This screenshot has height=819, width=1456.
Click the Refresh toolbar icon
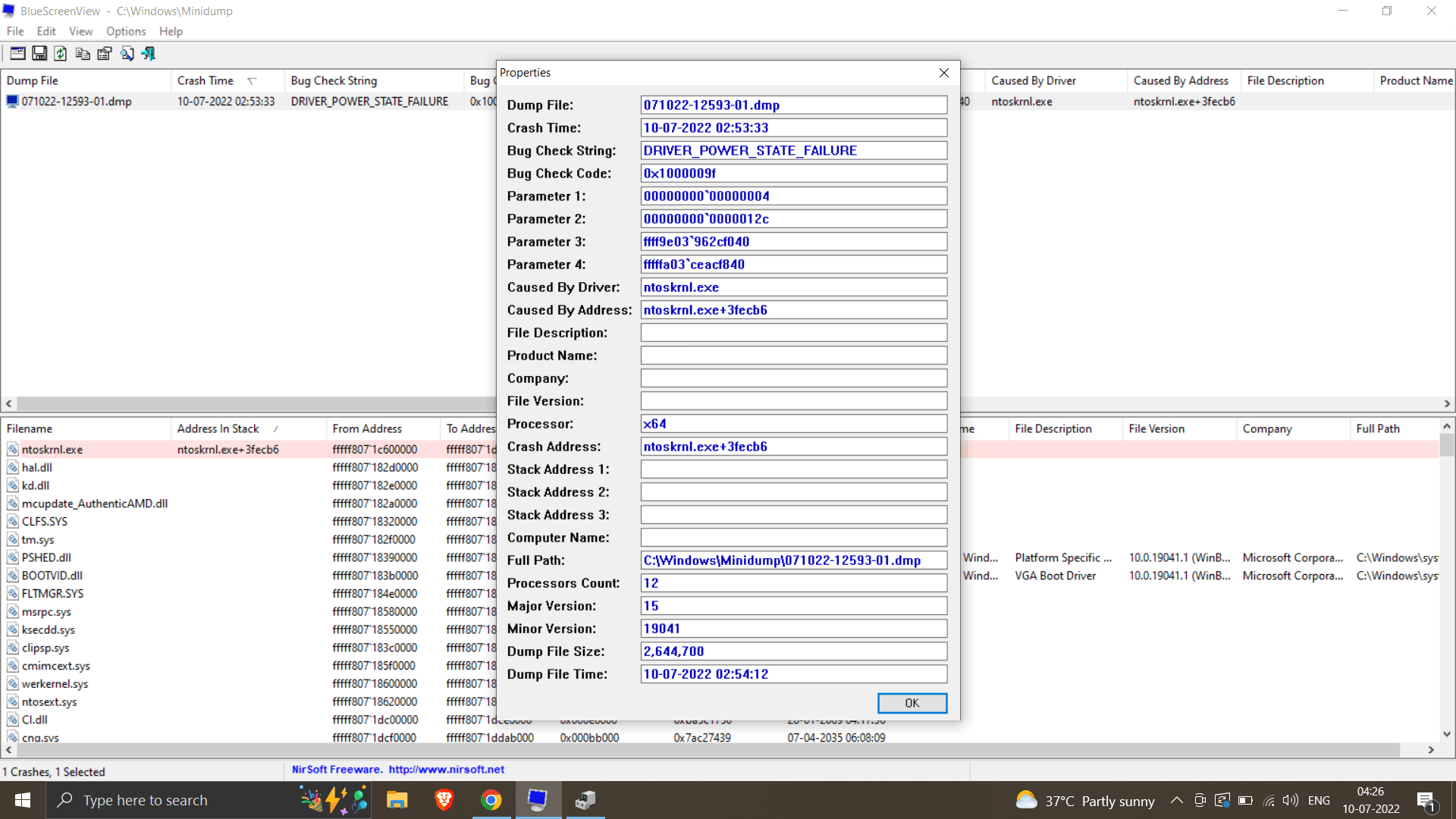[61, 54]
